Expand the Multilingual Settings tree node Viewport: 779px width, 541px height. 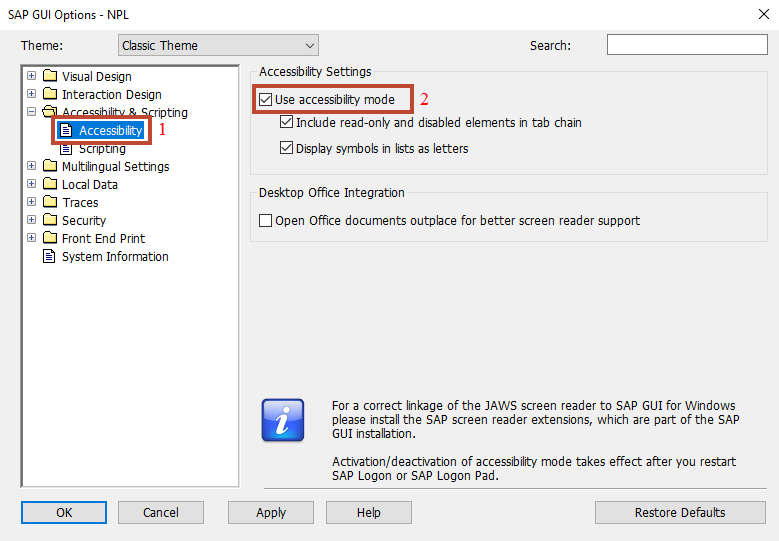(31, 165)
